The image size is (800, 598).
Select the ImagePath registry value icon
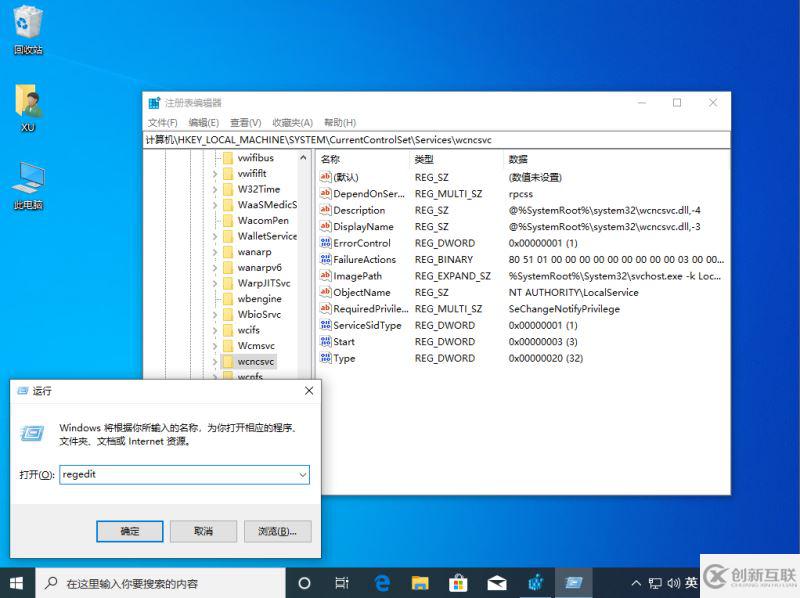coord(325,276)
